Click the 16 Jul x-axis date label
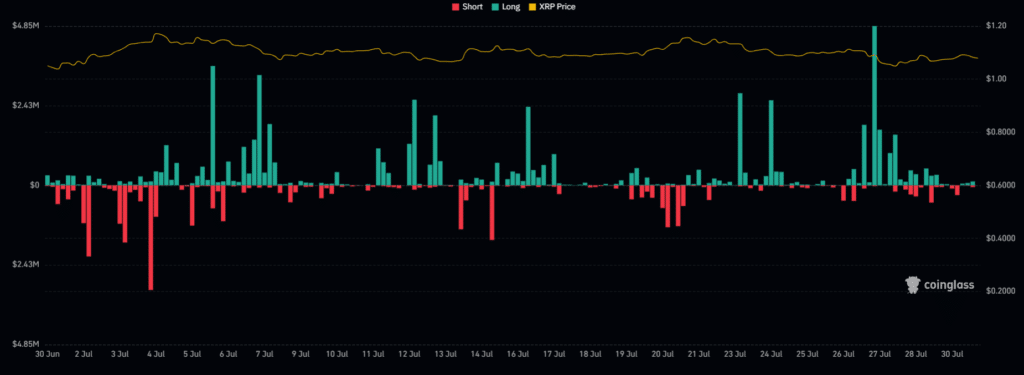Viewport: 1024px width, 375px height. [518, 354]
